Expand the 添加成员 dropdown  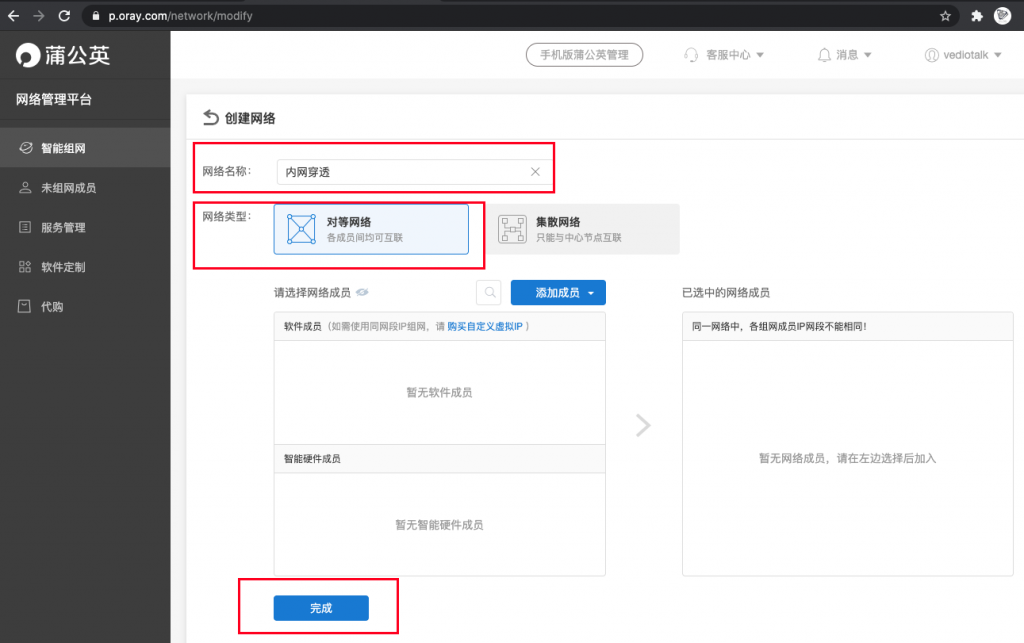pyautogui.click(x=558, y=292)
